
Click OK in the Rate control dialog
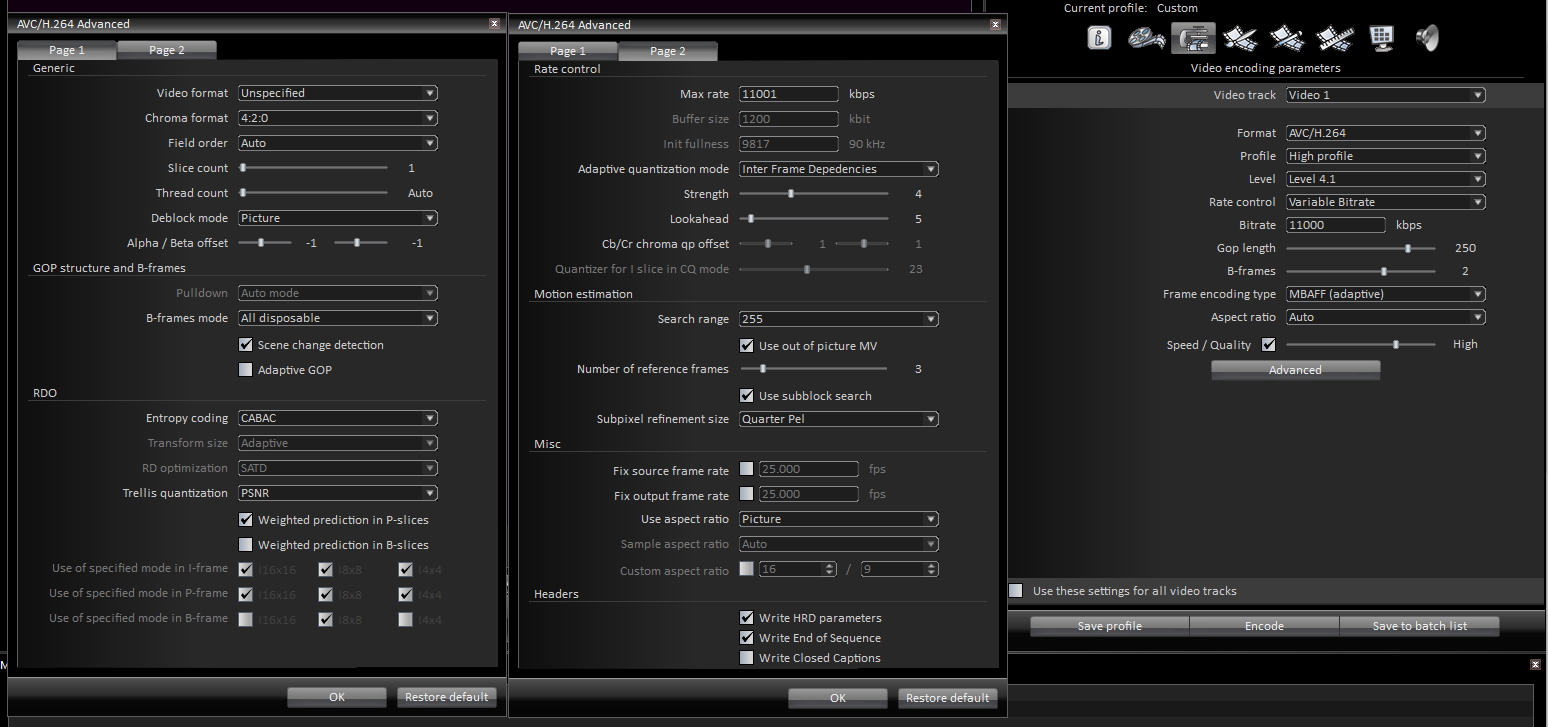point(838,698)
